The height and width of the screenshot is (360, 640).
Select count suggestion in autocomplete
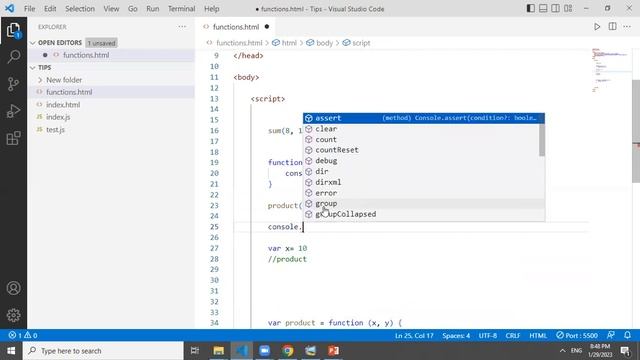point(421,140)
